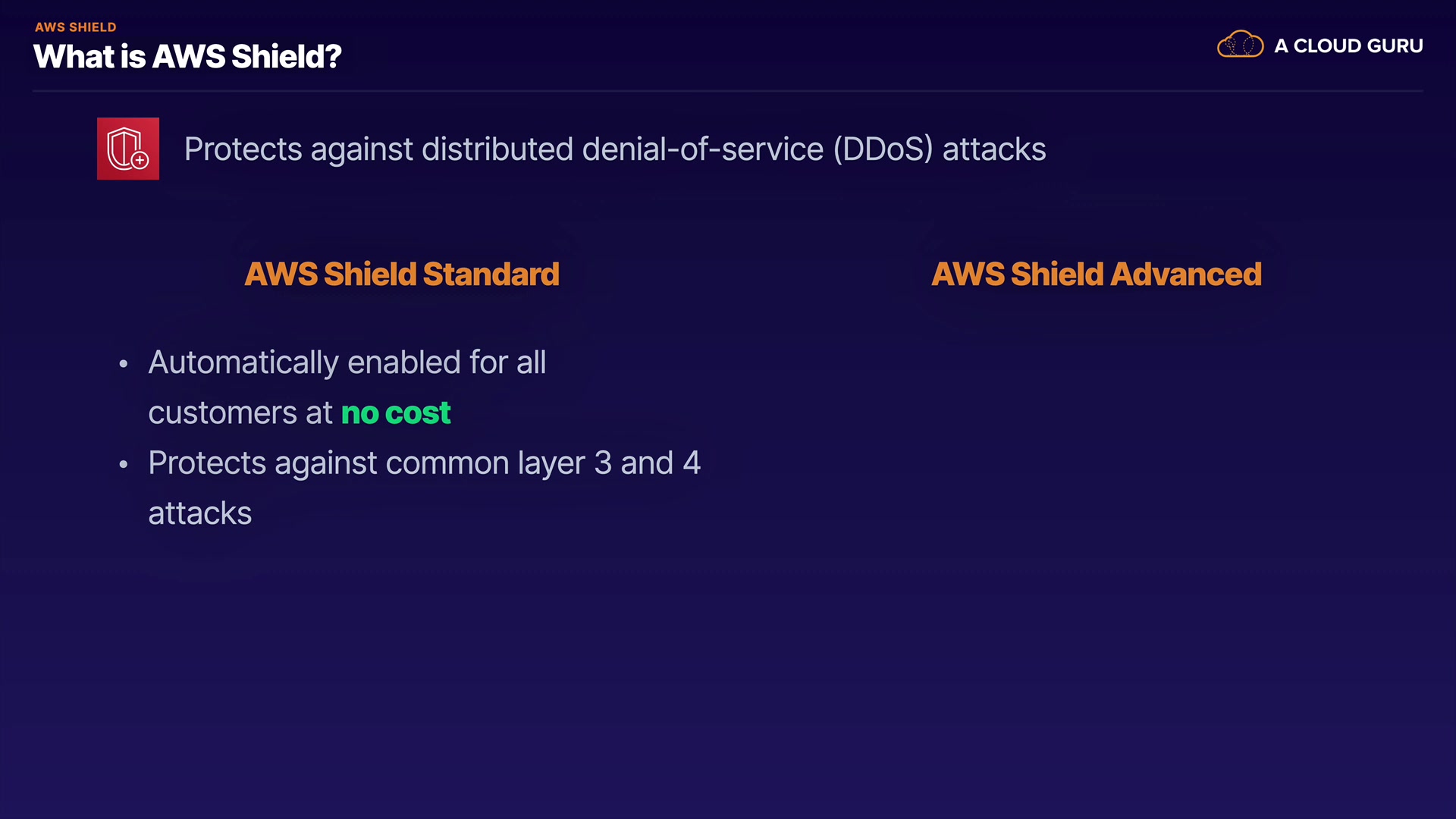Click the "customers at" text

coord(240,413)
